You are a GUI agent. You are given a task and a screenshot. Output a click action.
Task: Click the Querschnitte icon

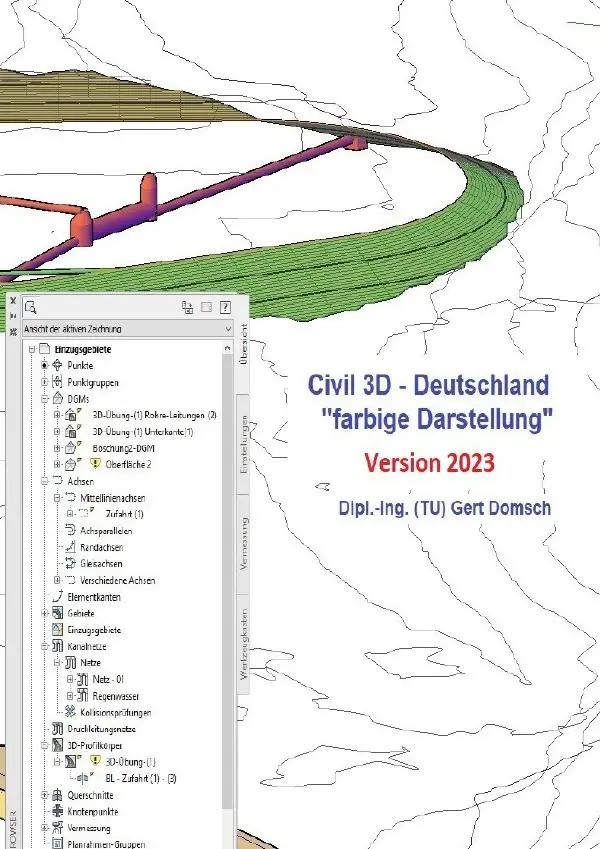point(57,795)
